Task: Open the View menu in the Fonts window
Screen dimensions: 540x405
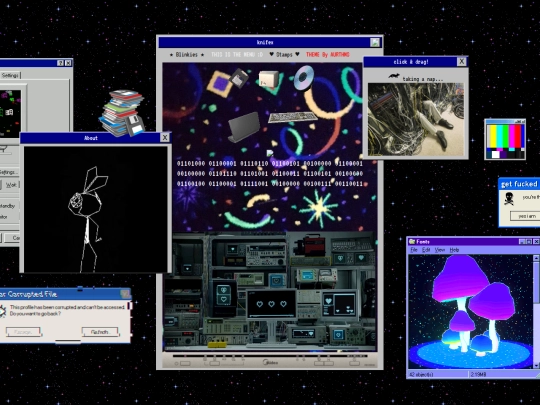Action: pyautogui.click(x=440, y=250)
